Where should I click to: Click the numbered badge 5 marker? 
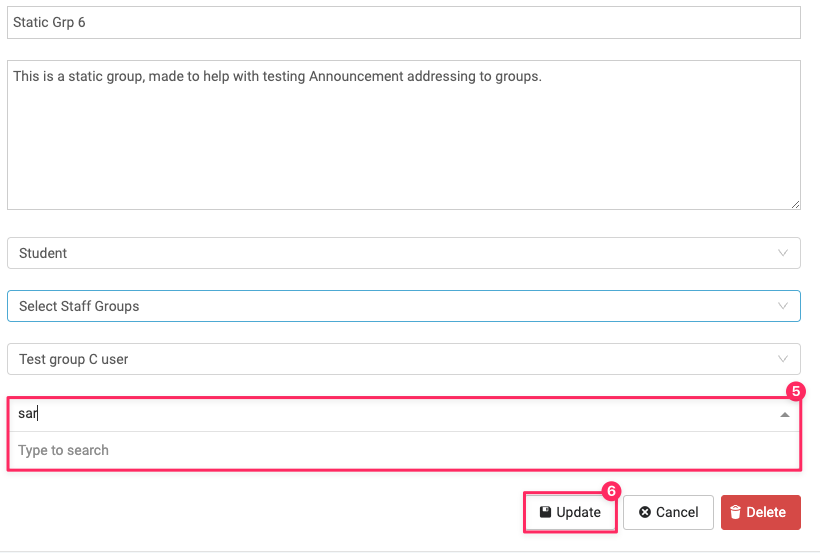pyautogui.click(x=797, y=392)
